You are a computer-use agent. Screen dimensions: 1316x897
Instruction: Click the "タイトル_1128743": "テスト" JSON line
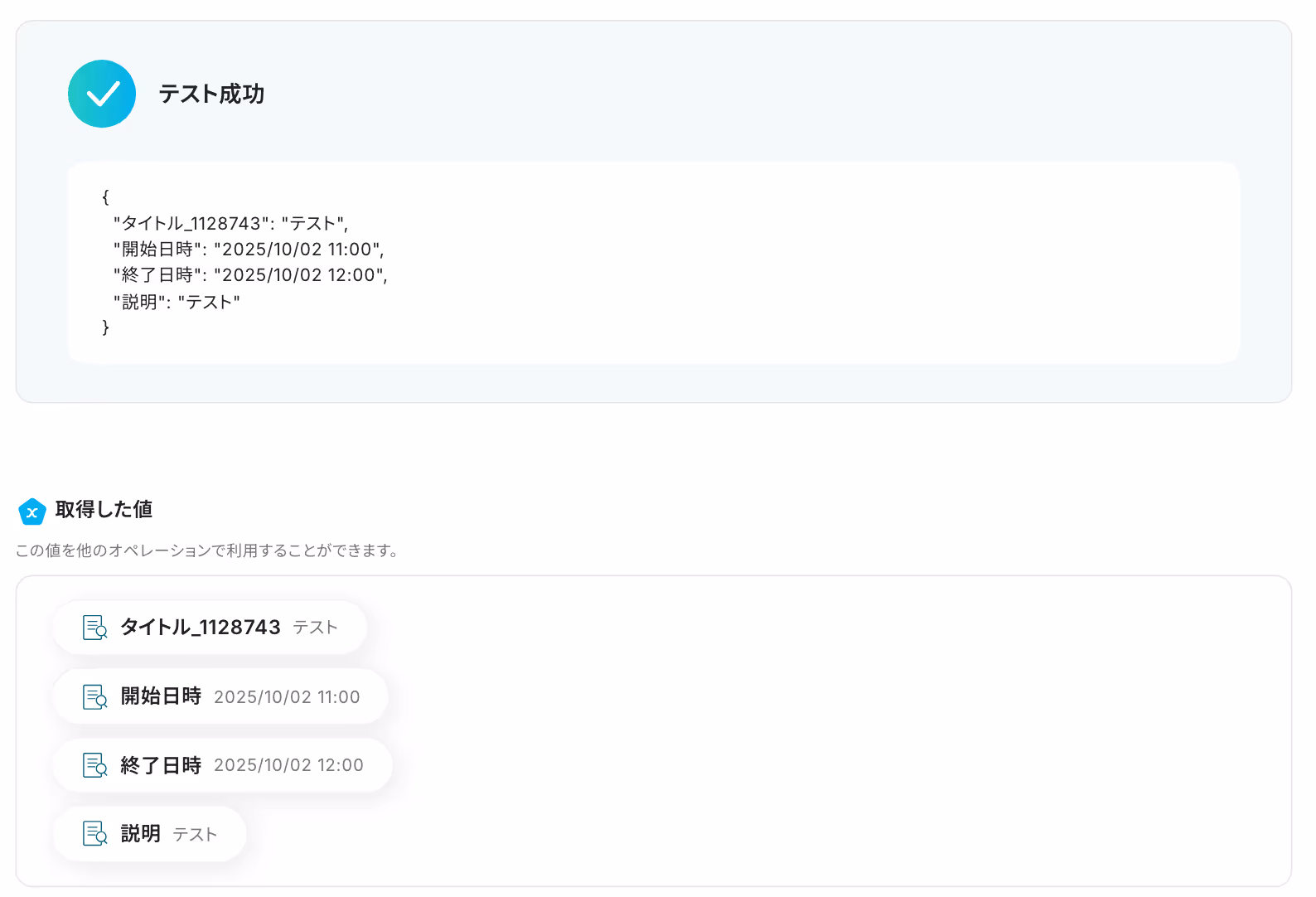click(231, 223)
